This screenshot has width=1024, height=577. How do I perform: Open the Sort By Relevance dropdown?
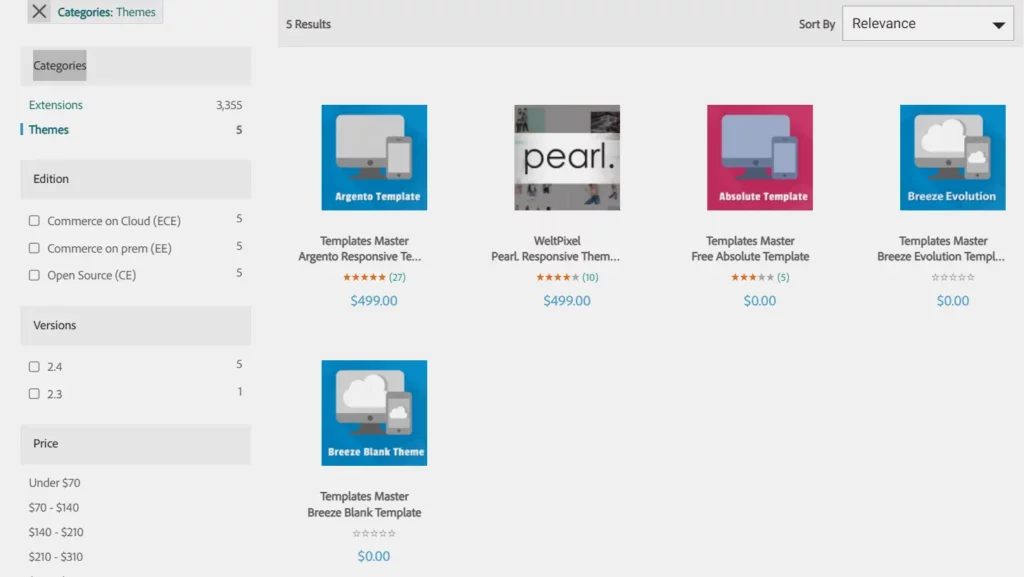(927, 23)
